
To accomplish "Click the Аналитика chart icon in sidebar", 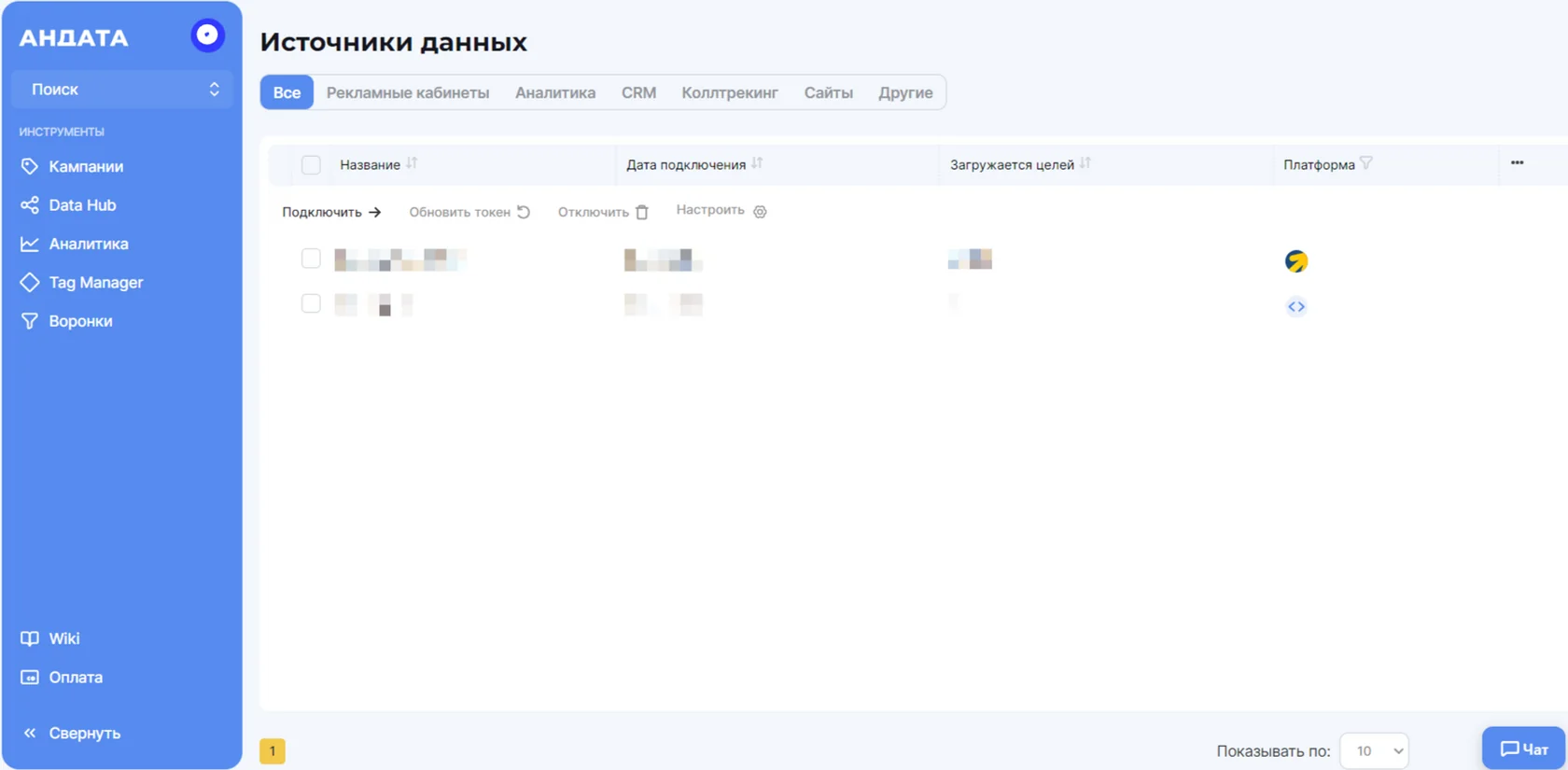I will point(30,244).
